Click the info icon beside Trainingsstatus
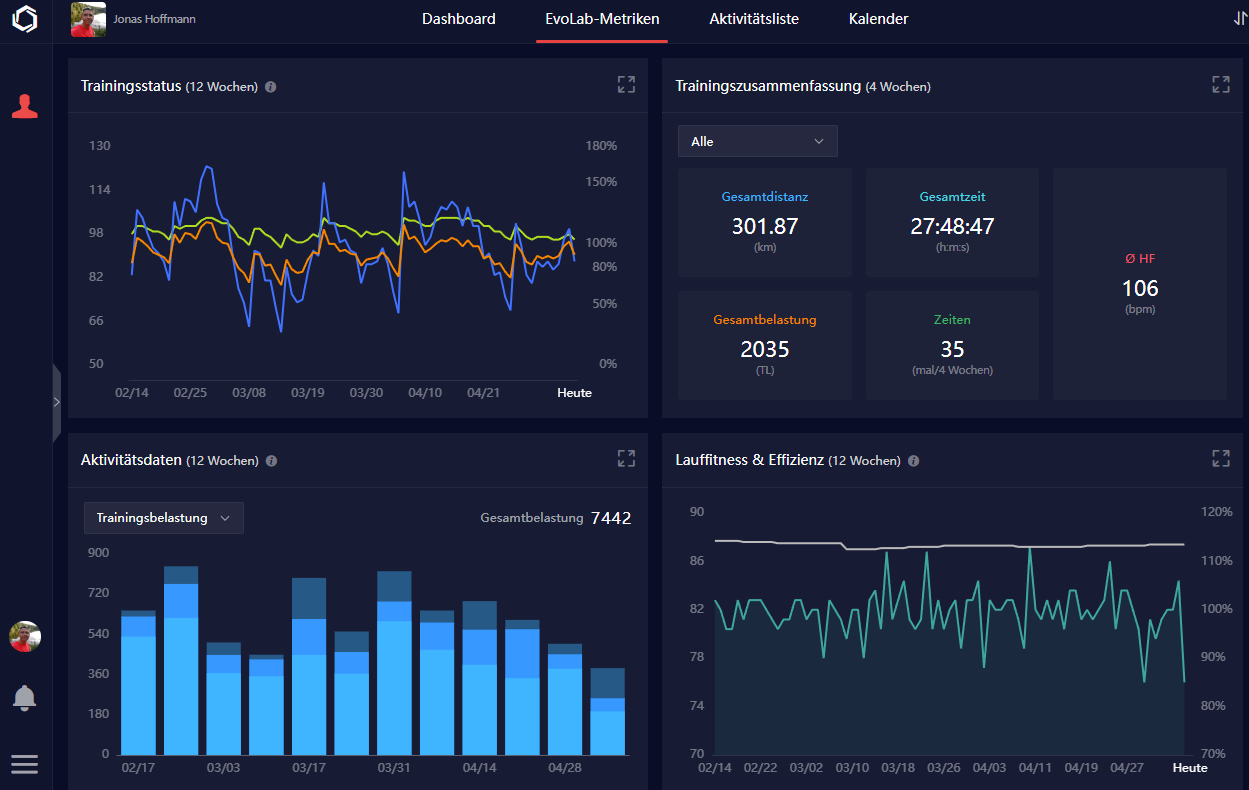The width and height of the screenshot is (1249, 790). pyautogui.click(x=271, y=87)
